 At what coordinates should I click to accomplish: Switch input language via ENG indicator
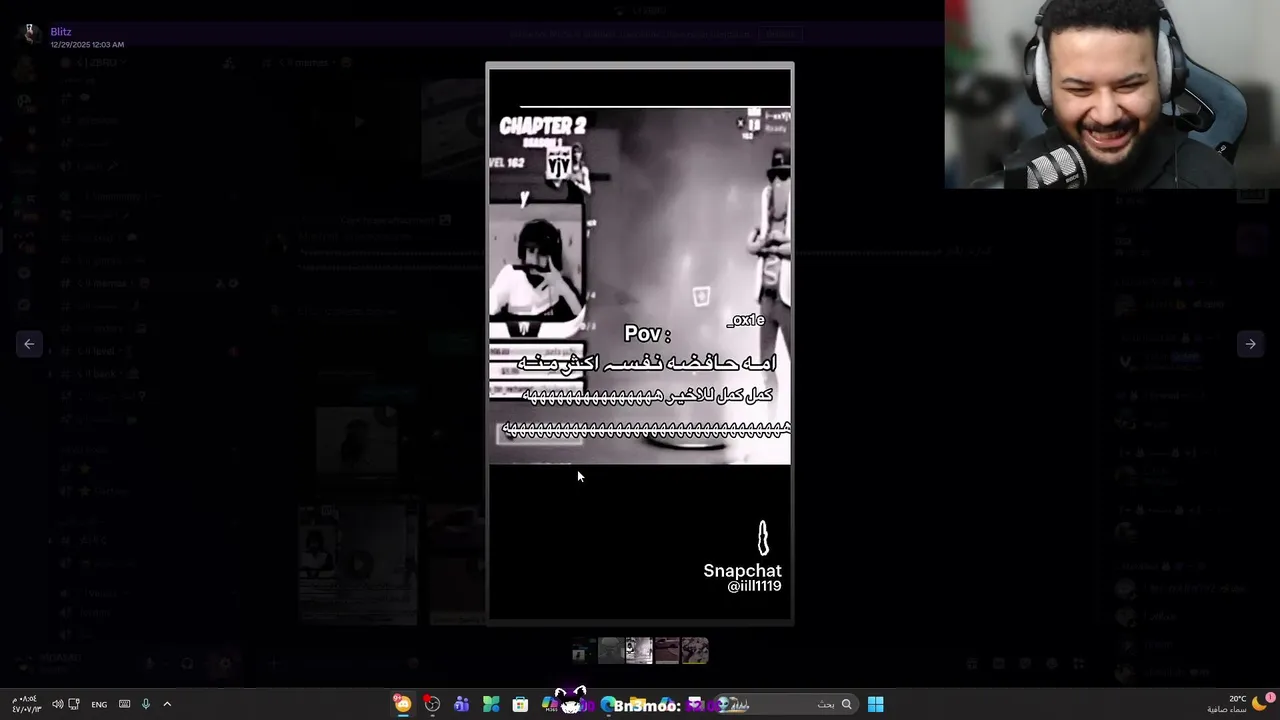99,704
